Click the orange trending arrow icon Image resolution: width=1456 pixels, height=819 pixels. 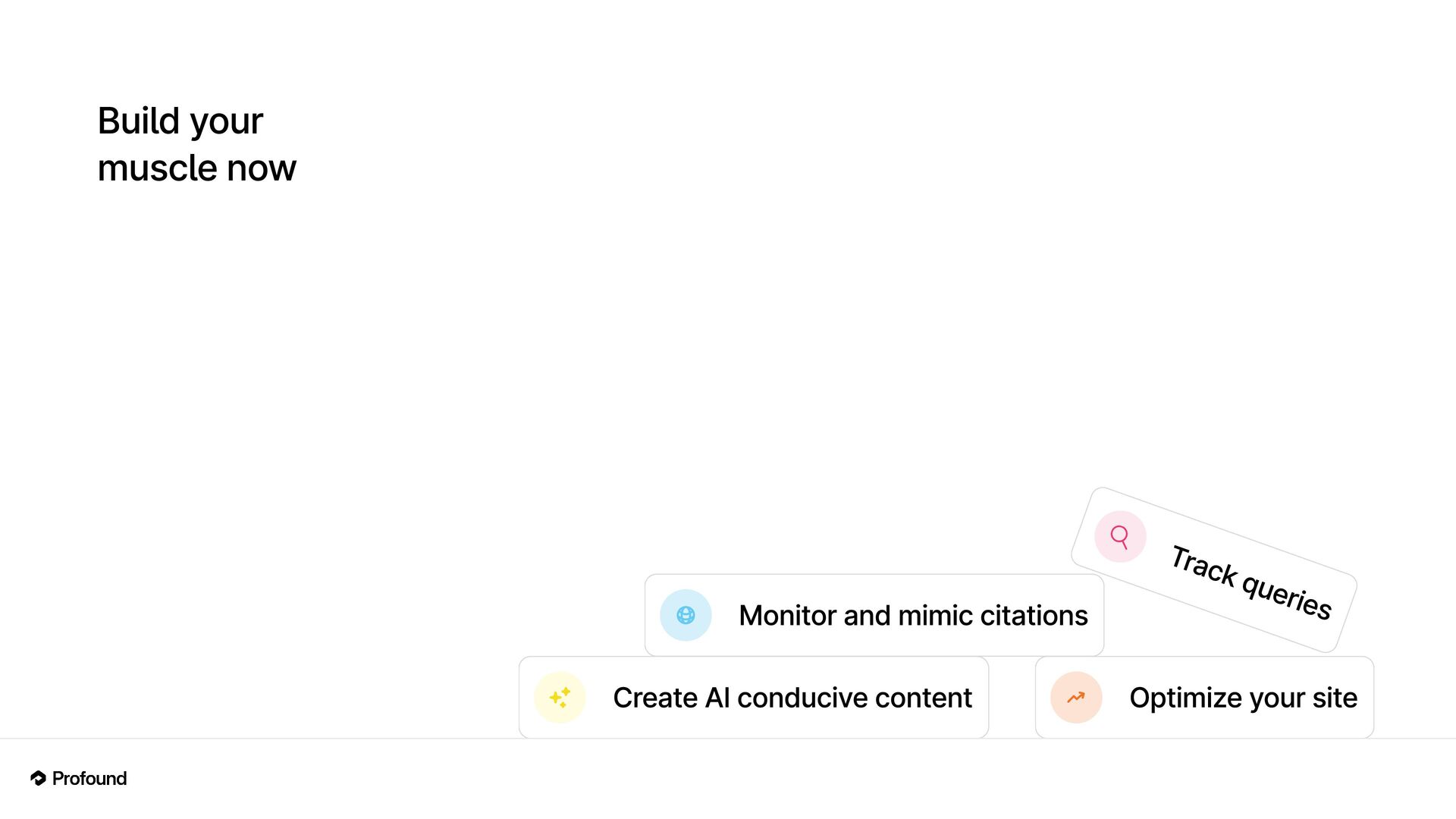[x=1076, y=697]
